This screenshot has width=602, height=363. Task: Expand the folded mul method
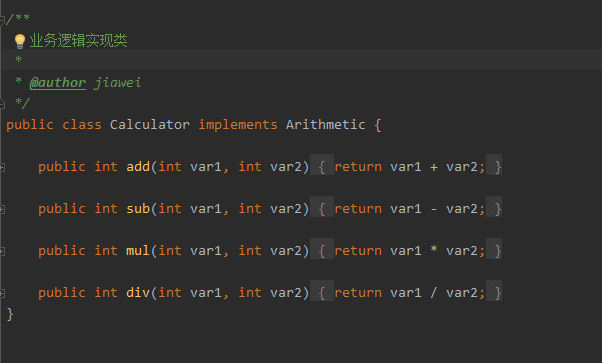(2, 252)
